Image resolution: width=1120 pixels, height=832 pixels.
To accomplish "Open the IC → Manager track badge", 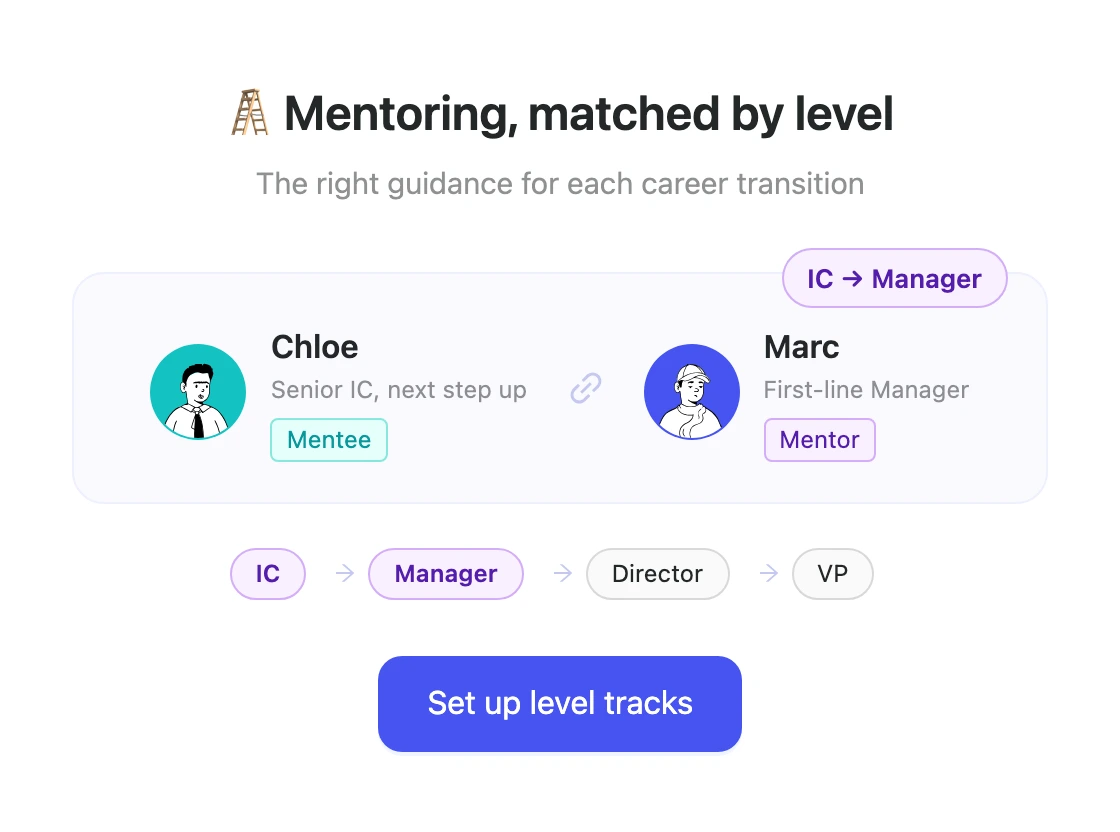I will [x=894, y=279].
